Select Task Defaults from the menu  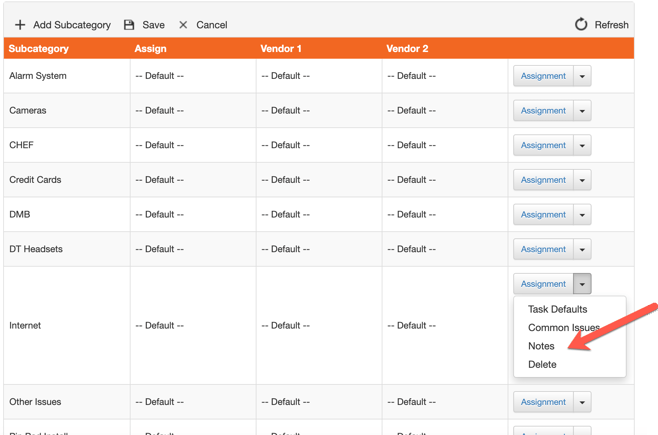point(557,310)
